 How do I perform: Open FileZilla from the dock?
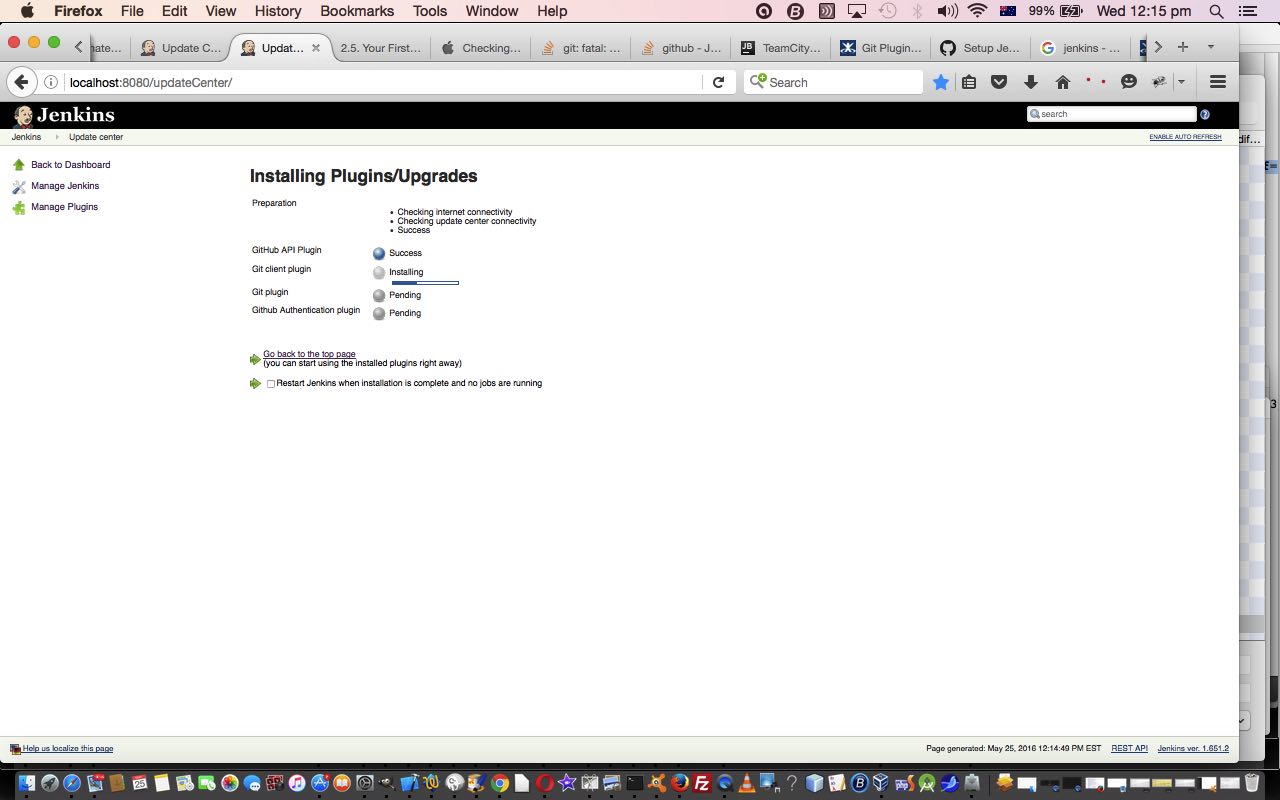[702, 783]
